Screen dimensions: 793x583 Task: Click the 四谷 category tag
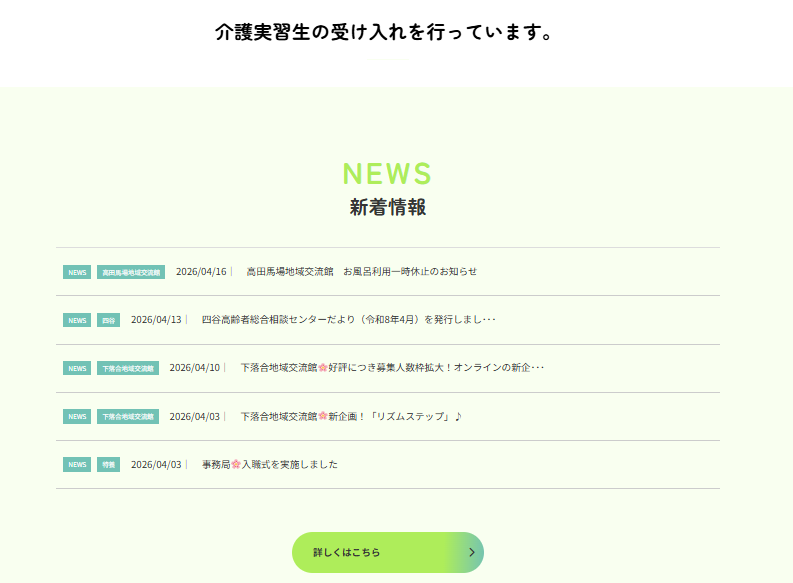[108, 320]
